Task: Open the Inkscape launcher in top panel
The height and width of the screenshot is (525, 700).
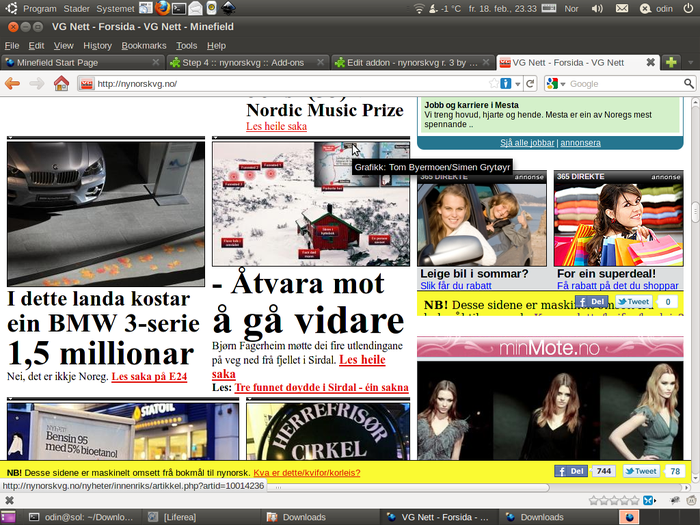Action: click(x=229, y=8)
